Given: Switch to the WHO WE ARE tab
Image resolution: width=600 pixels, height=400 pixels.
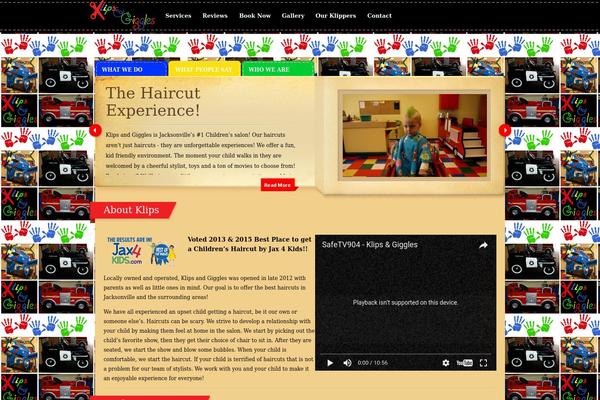Looking at the screenshot, I should click(x=278, y=69).
